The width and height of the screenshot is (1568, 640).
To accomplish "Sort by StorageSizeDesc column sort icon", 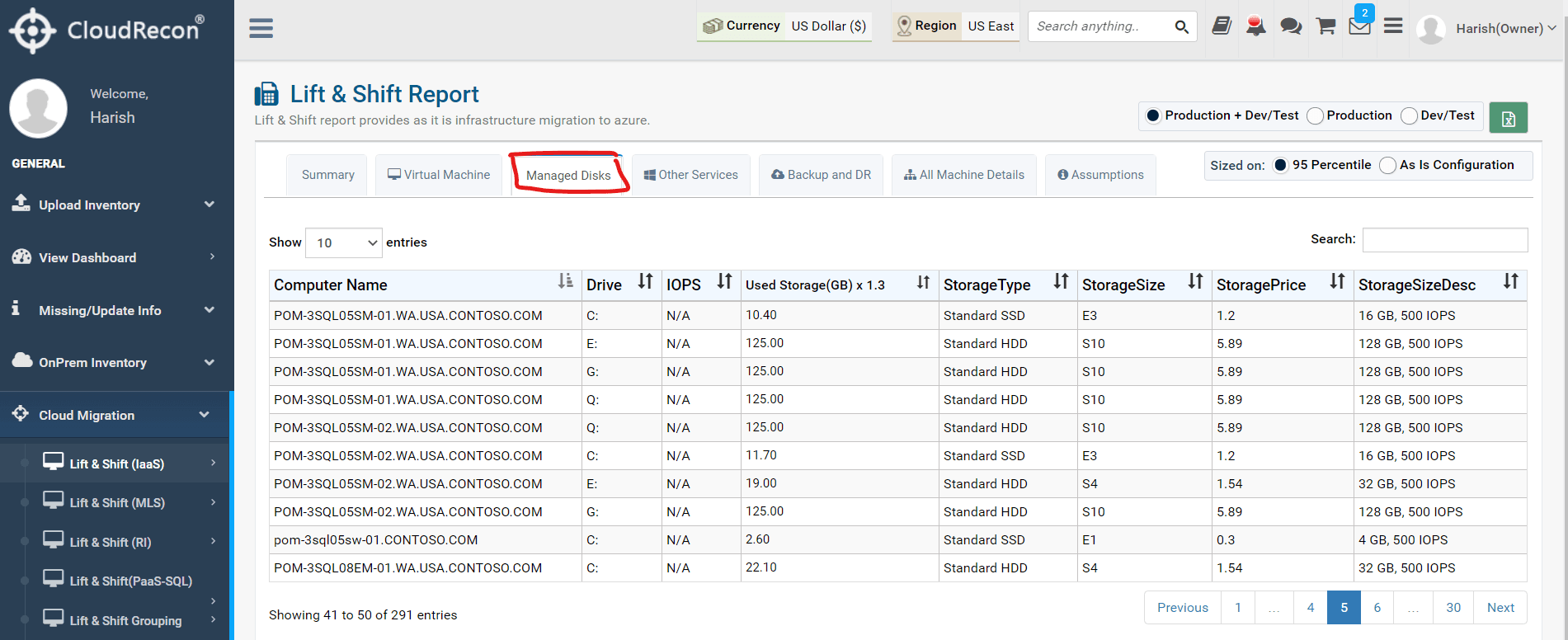I will [1510, 282].
